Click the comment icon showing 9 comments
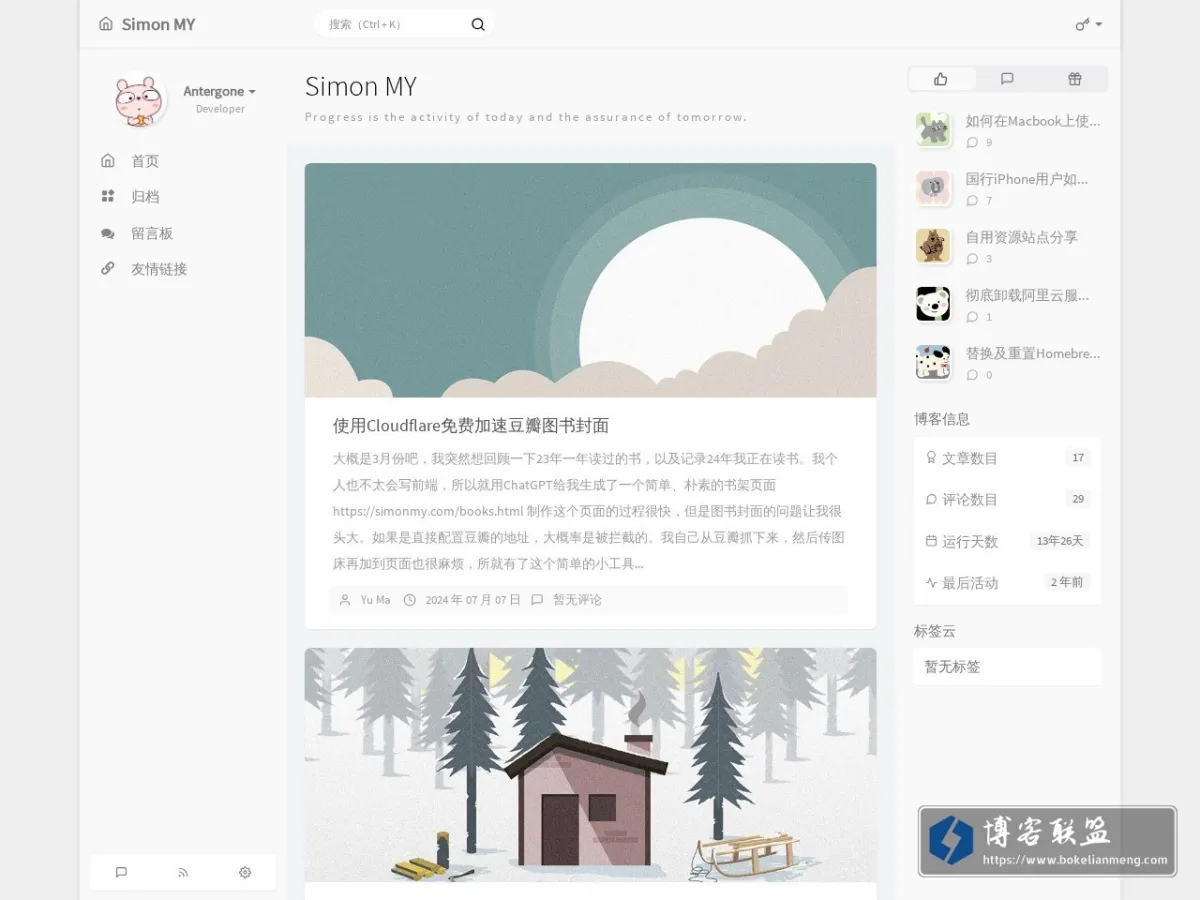The height and width of the screenshot is (900, 1200). tap(972, 143)
